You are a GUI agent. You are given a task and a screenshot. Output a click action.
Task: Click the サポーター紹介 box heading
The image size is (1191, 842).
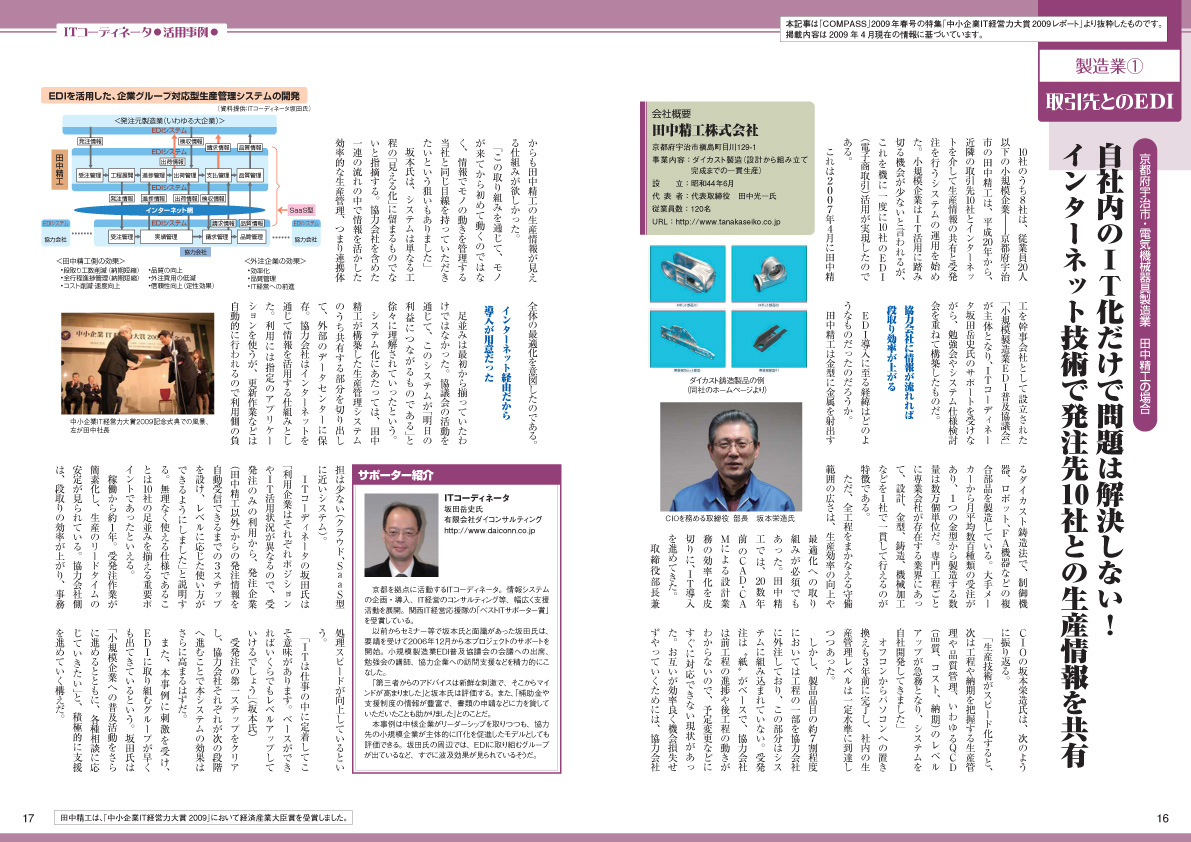coord(396,475)
